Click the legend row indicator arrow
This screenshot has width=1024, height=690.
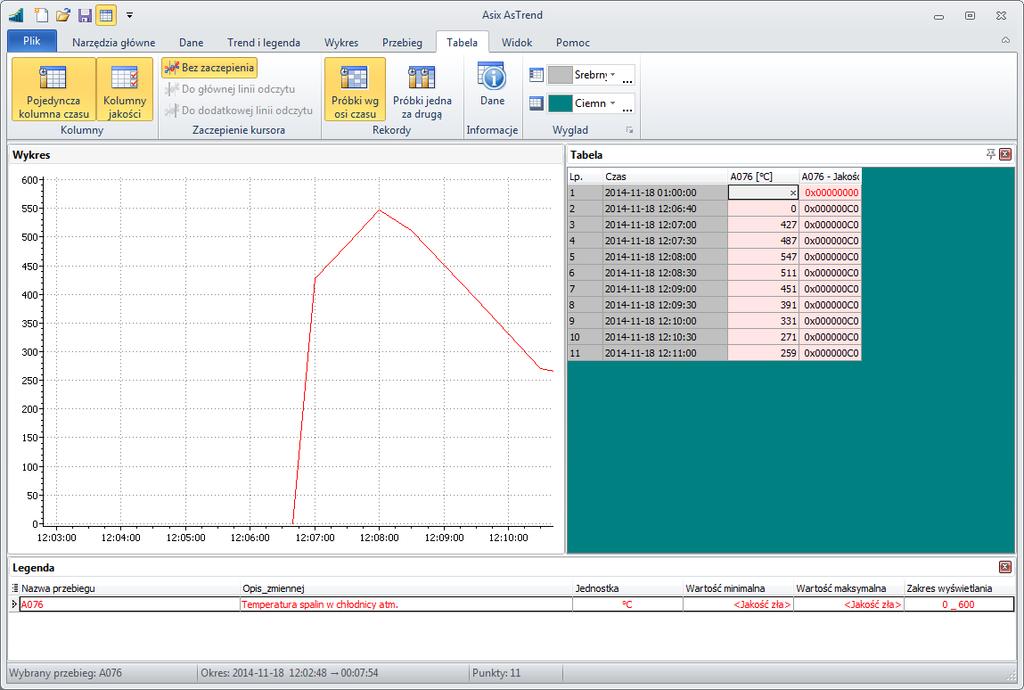14,604
